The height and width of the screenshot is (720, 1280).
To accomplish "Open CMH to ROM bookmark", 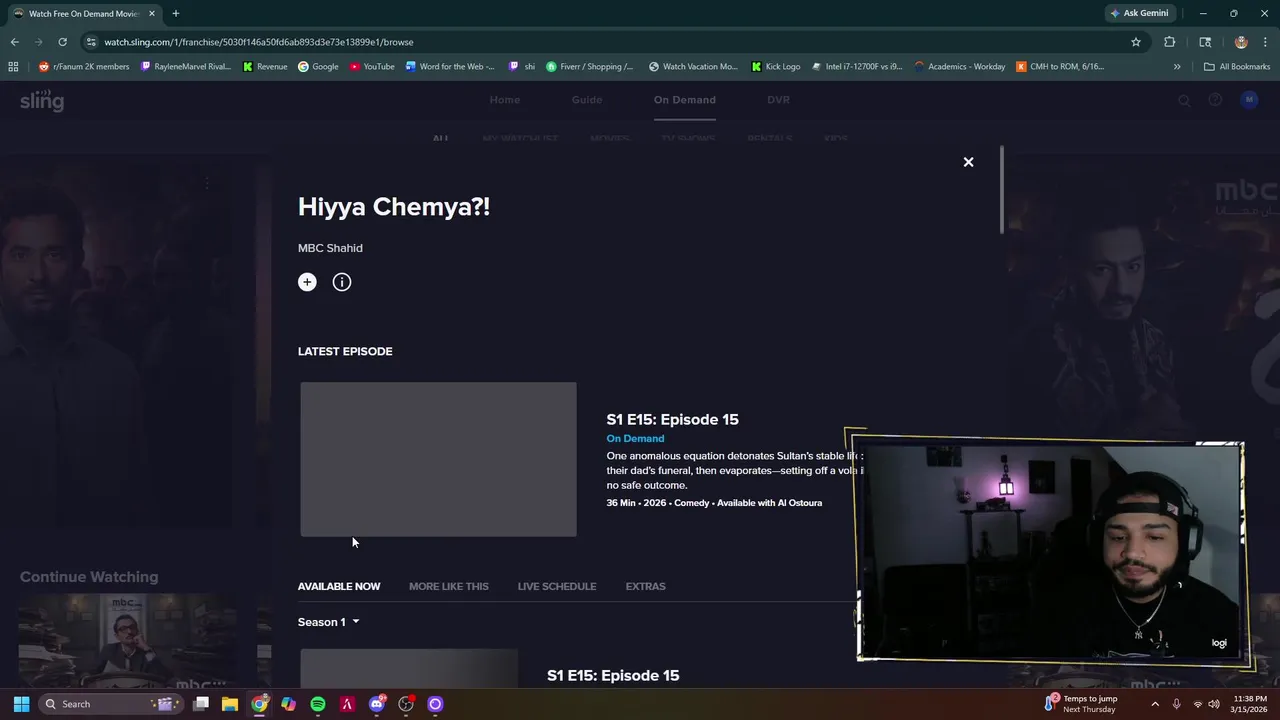I will (x=1060, y=66).
